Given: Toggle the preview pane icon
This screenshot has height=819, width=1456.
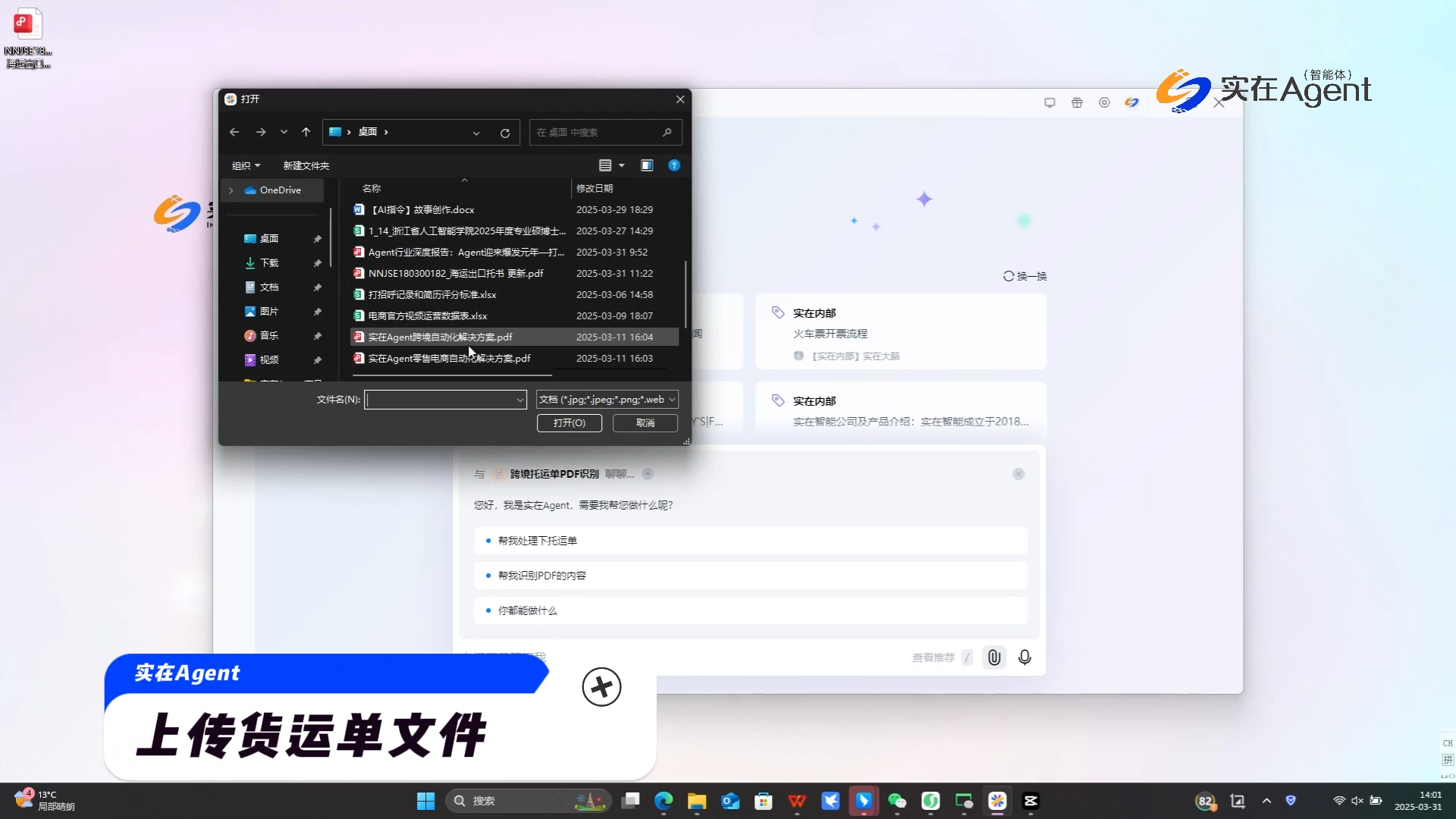Looking at the screenshot, I should 647,165.
